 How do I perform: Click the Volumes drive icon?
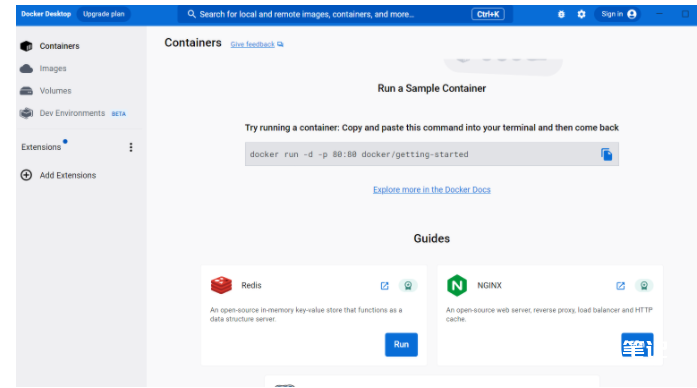[x=26, y=91]
